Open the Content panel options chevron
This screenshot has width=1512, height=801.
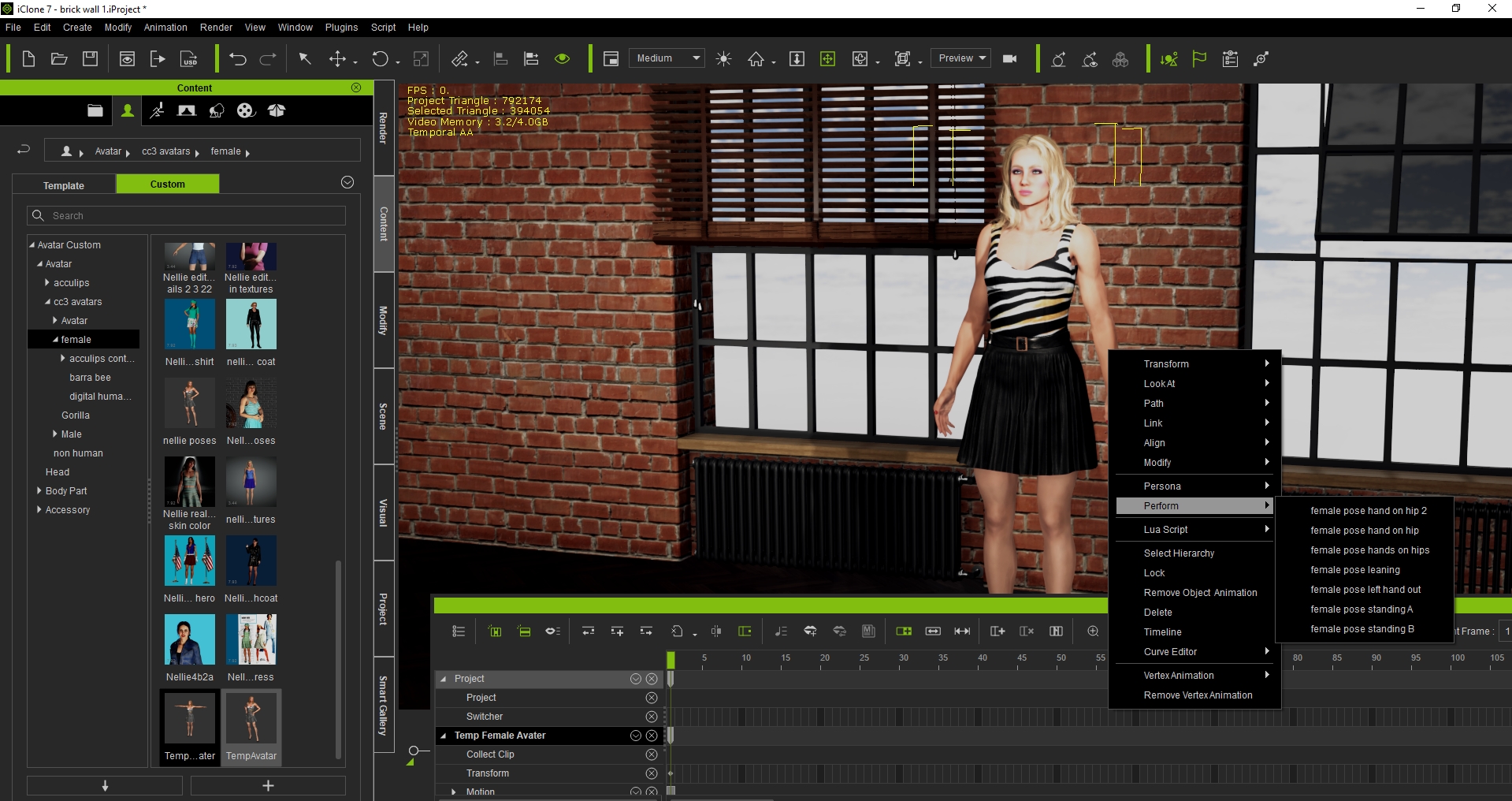pyautogui.click(x=347, y=182)
